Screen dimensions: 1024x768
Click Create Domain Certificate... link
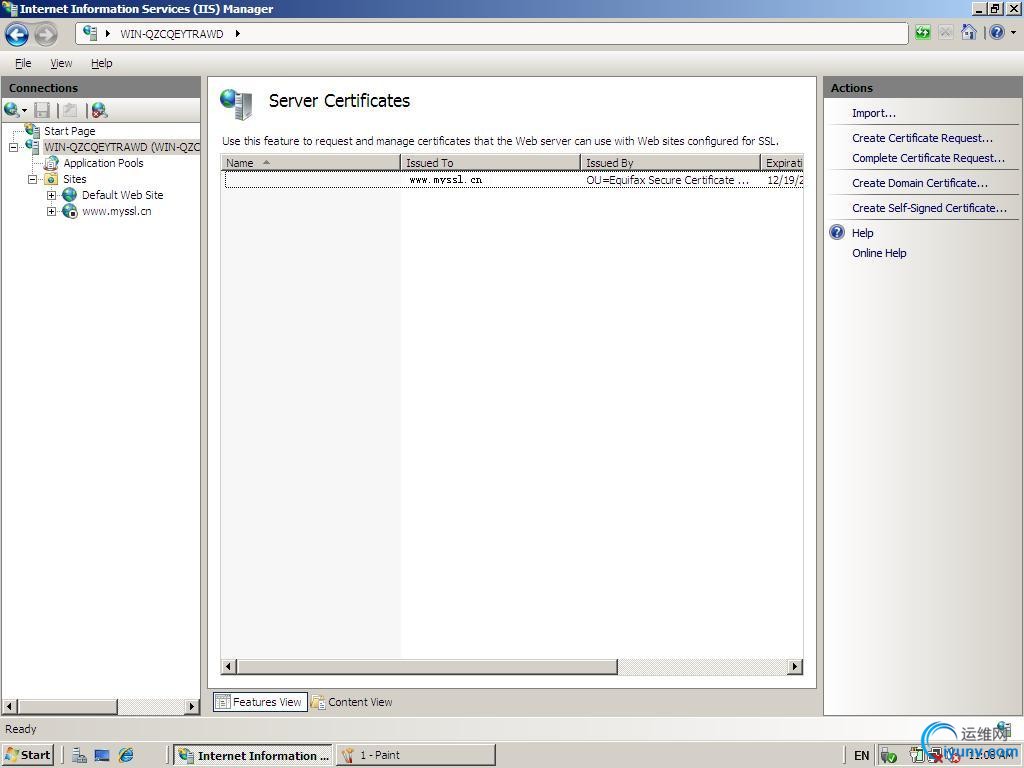[x=920, y=183]
